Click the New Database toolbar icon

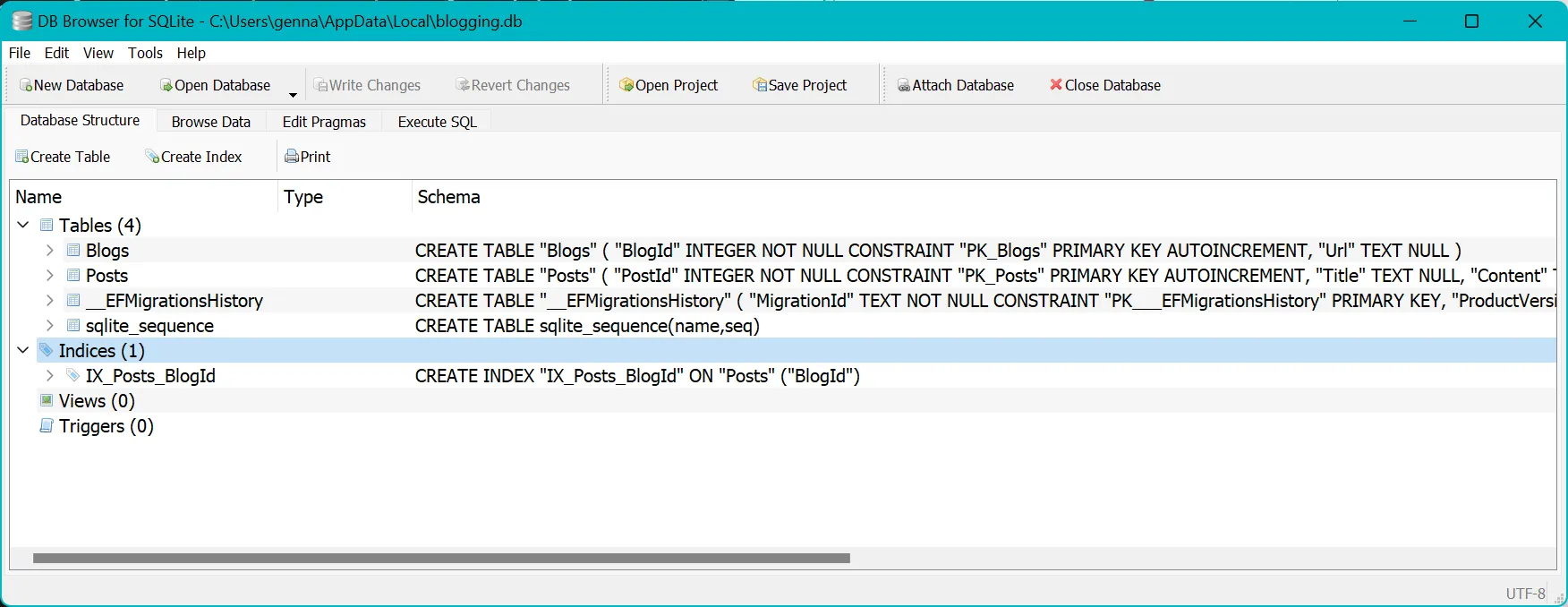pyautogui.click(x=26, y=85)
